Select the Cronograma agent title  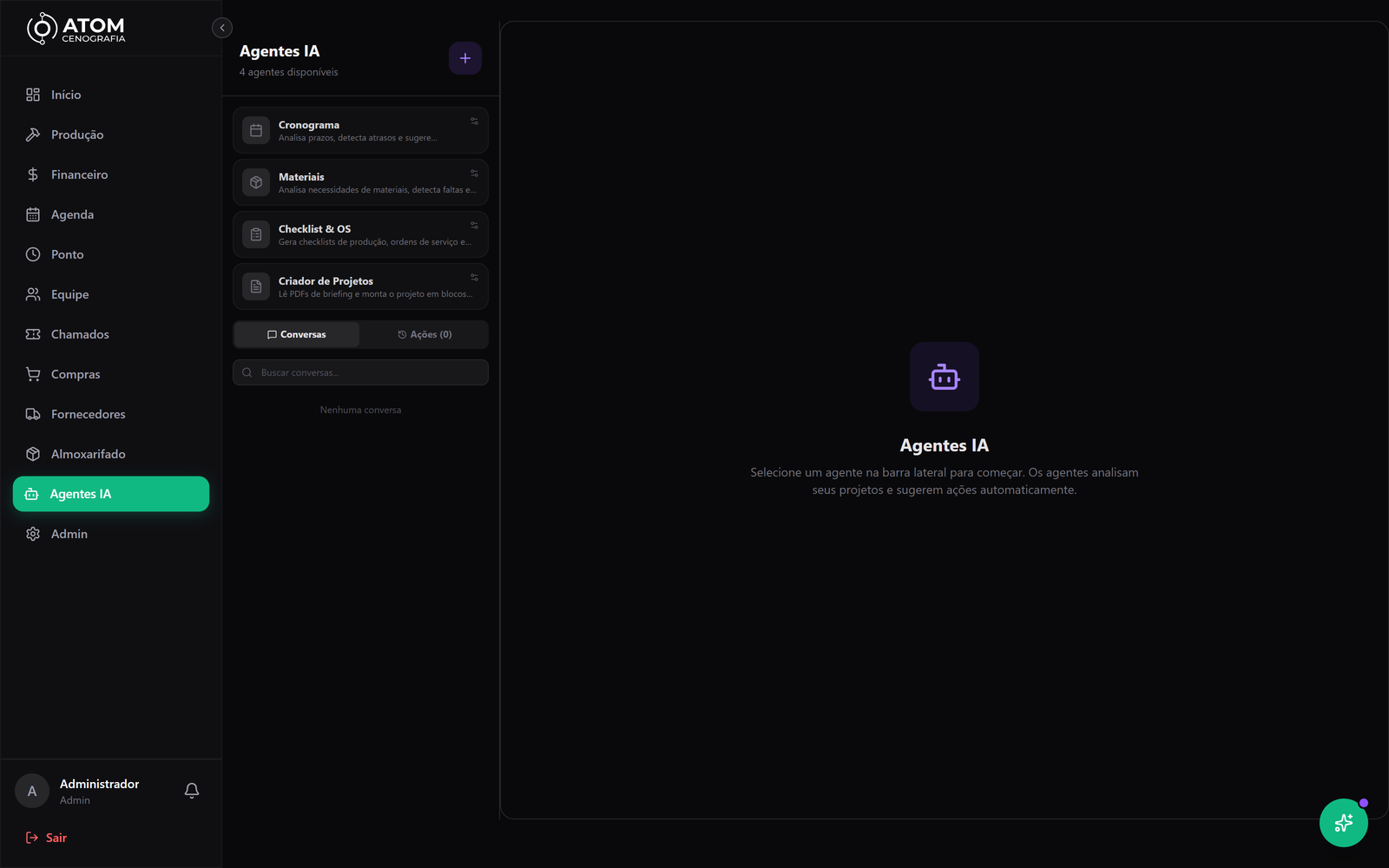pos(309,125)
